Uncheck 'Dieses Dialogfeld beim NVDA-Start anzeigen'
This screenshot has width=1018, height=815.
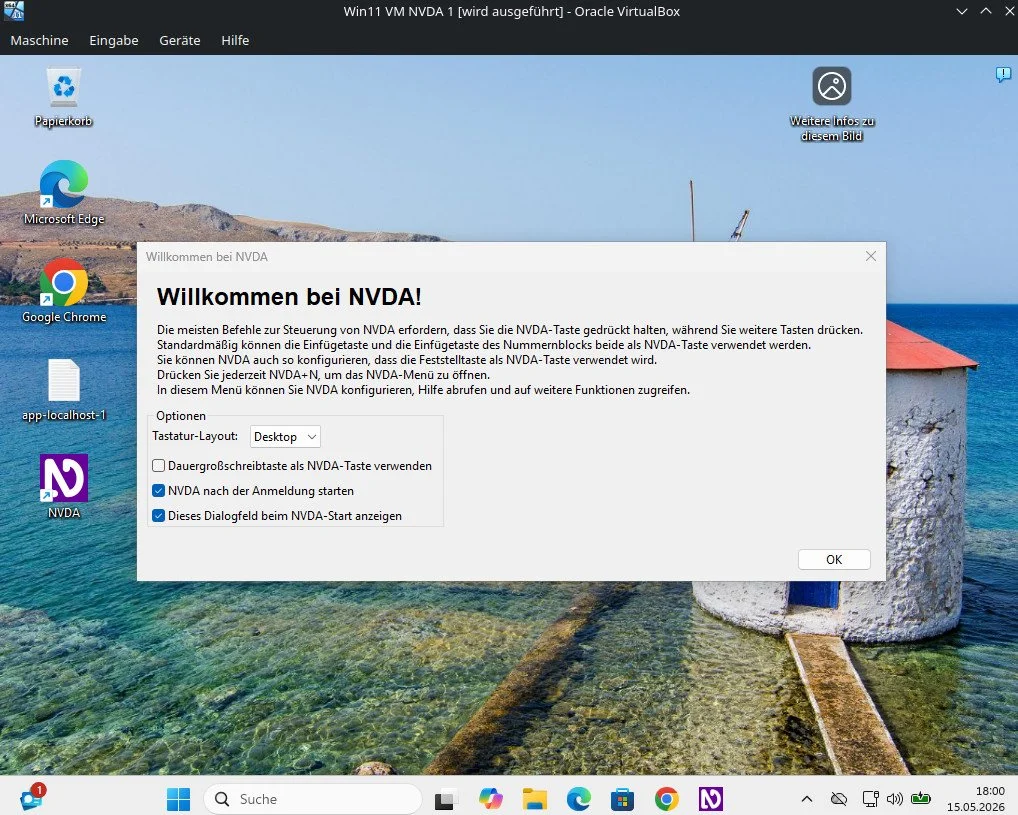coord(158,516)
